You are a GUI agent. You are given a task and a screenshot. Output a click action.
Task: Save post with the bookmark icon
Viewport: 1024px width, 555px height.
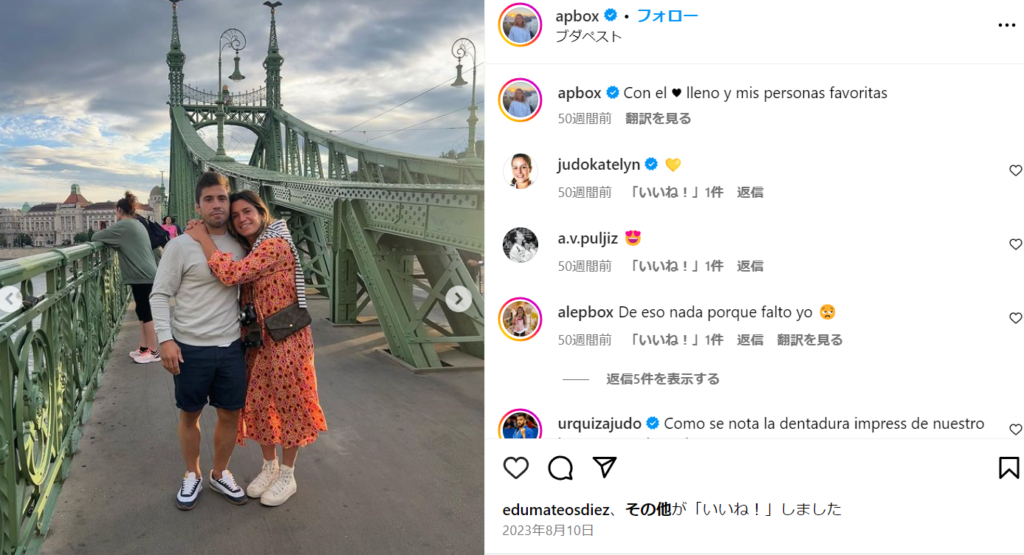[x=1008, y=468]
